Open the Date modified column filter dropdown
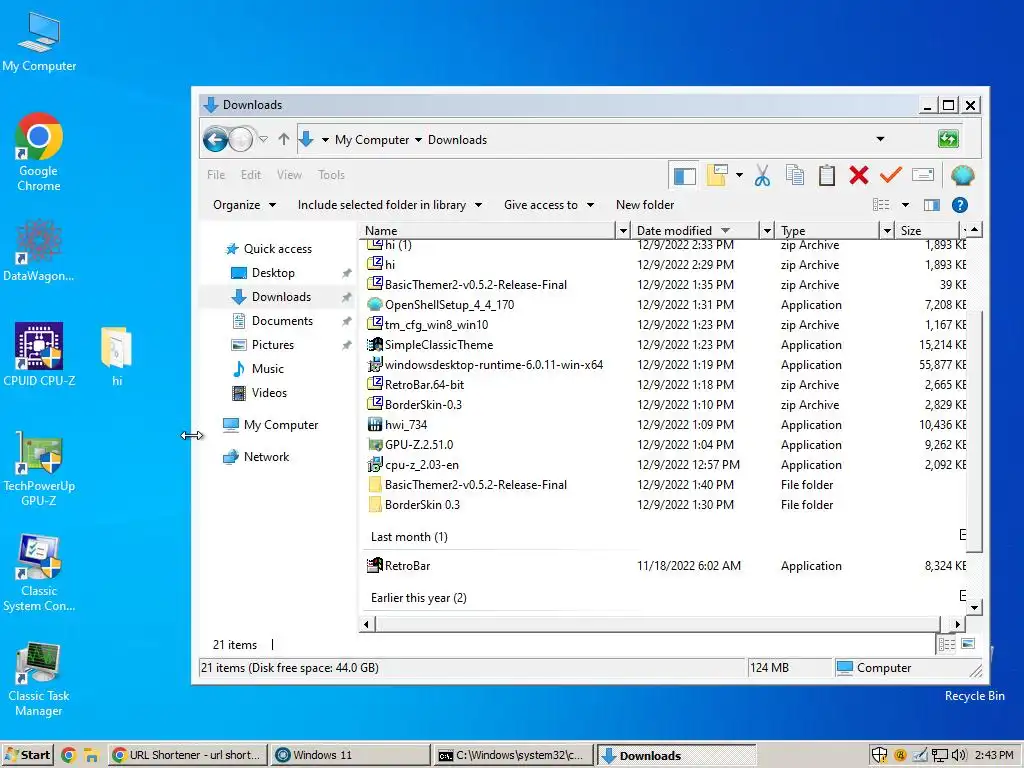Screen dimensions: 1024x768 coord(768,231)
